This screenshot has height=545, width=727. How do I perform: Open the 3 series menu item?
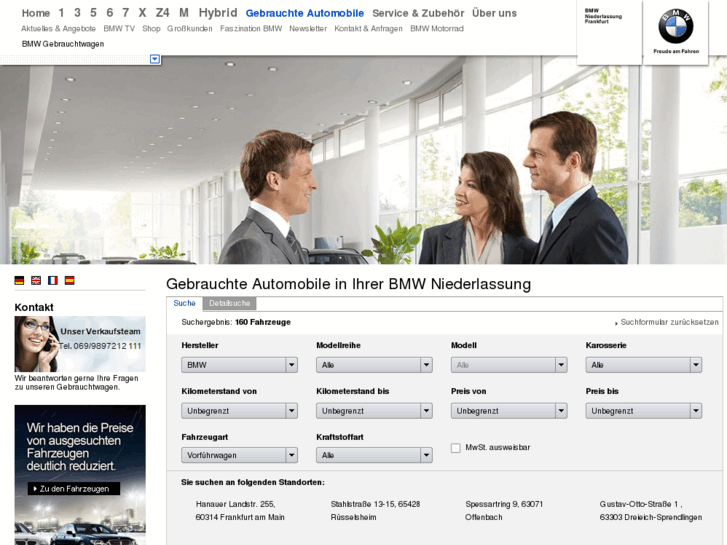[x=77, y=13]
